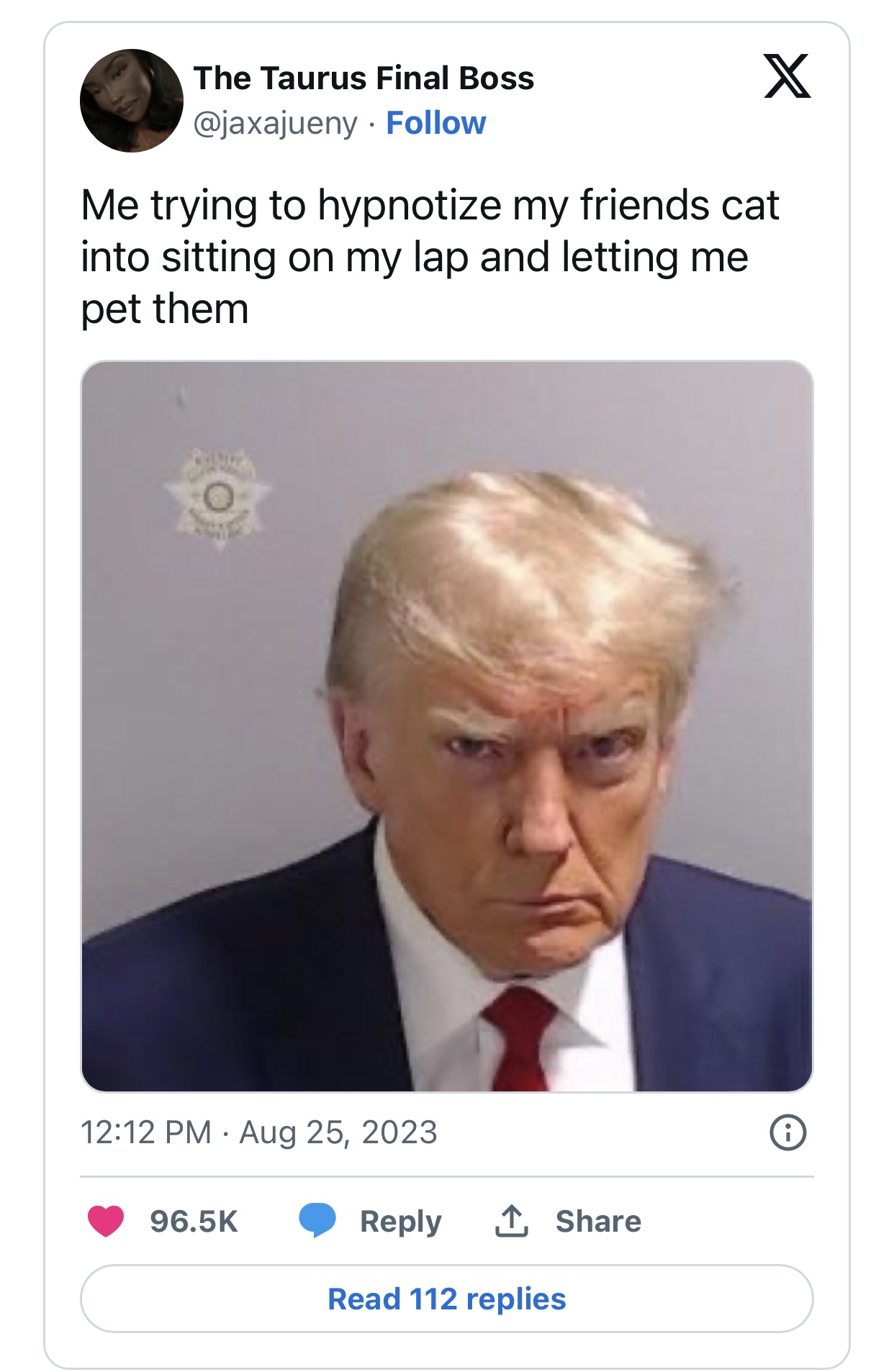
Task: Open the author's round profile avatar
Action: [132, 101]
